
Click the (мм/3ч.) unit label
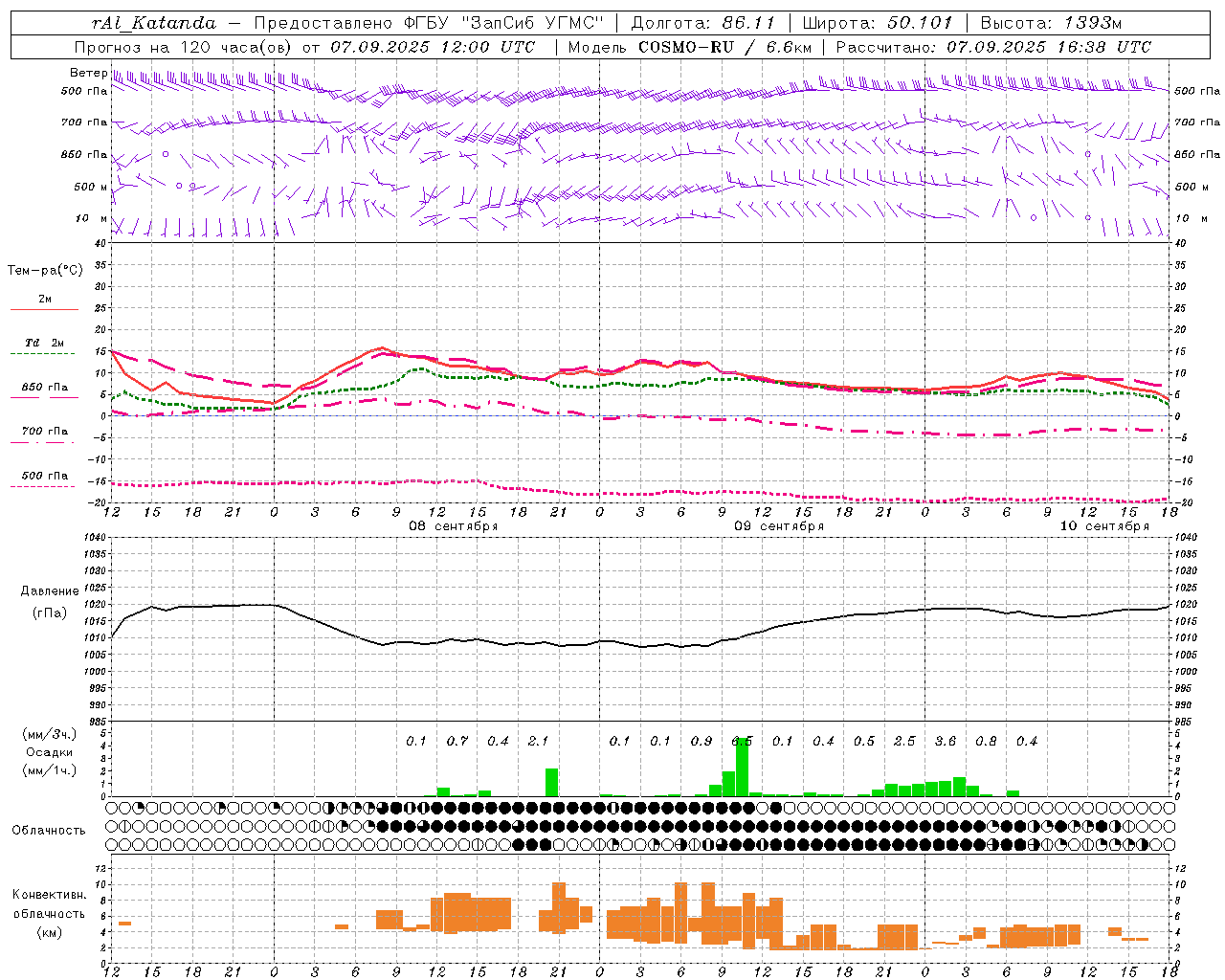(50, 734)
